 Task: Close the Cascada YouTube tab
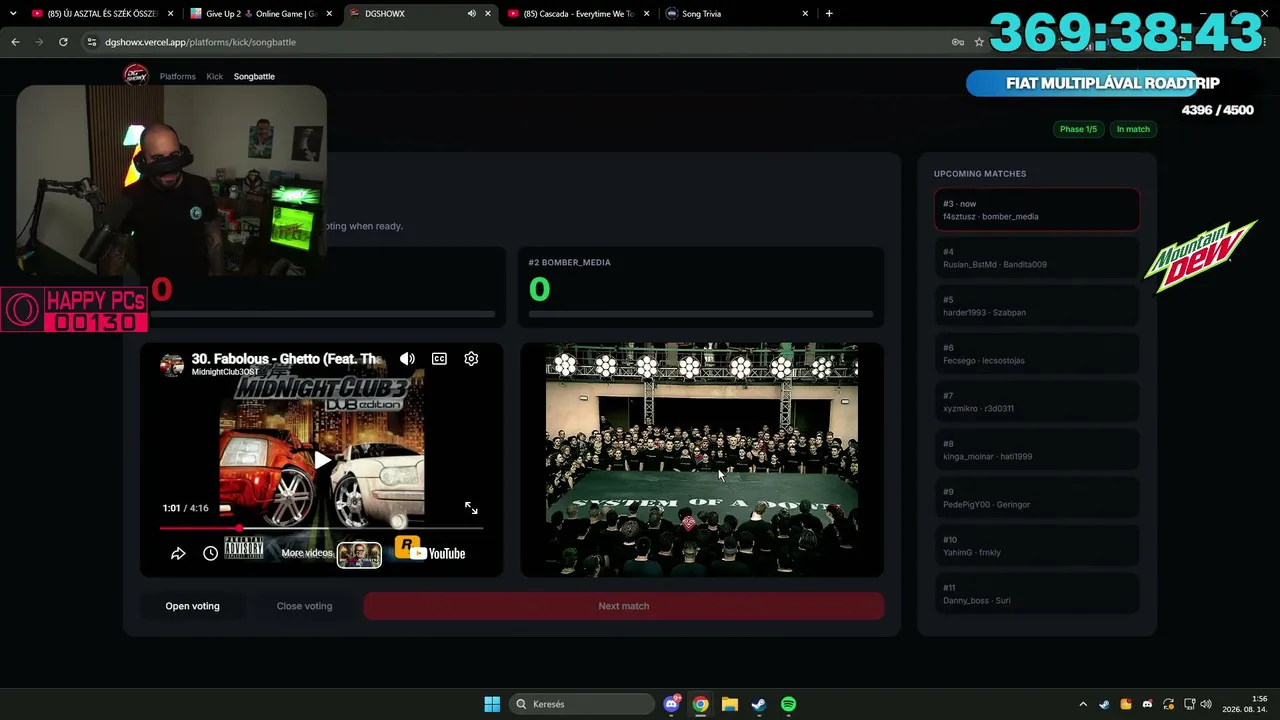pyautogui.click(x=647, y=14)
